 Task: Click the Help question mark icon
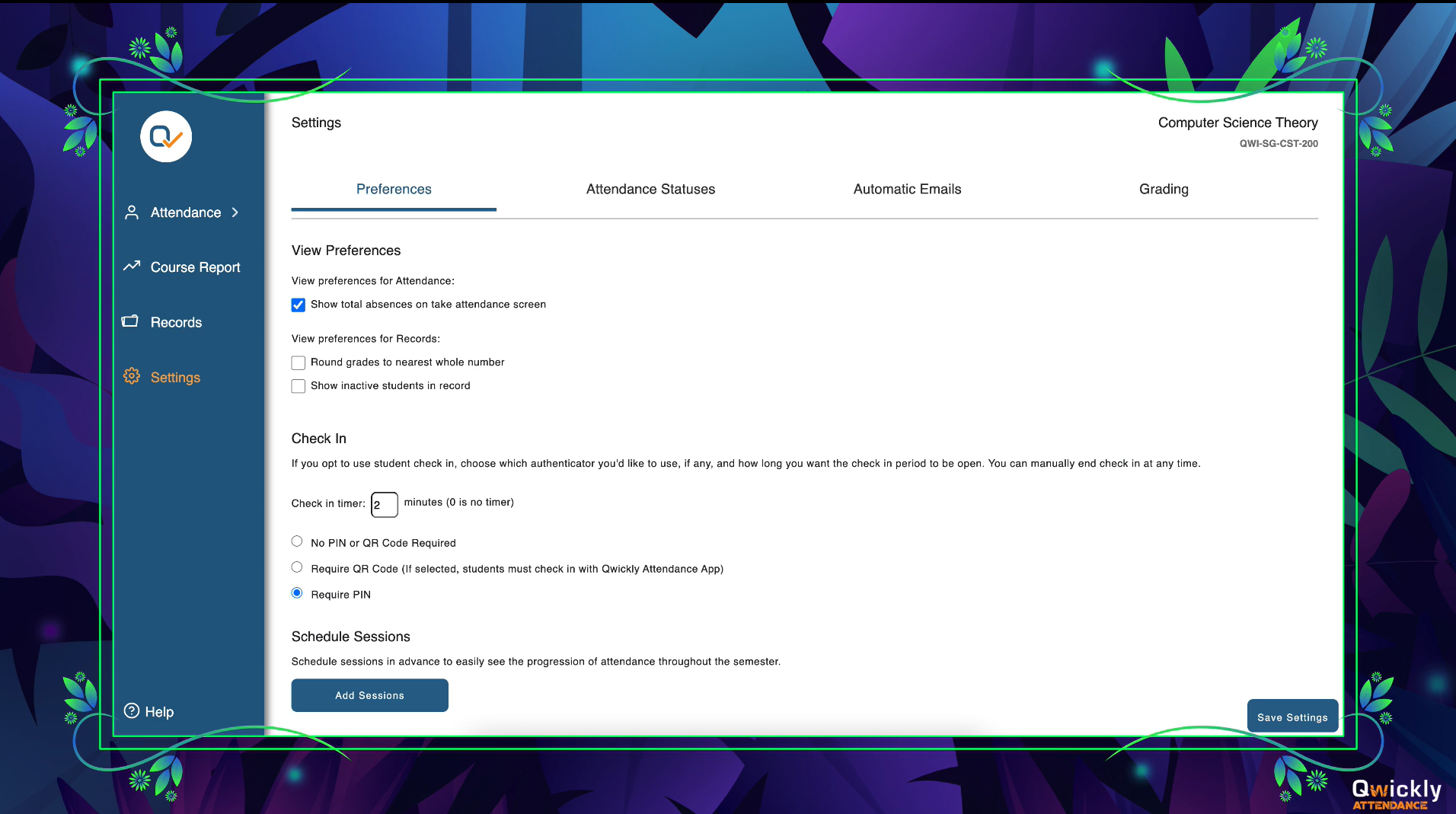click(x=132, y=711)
